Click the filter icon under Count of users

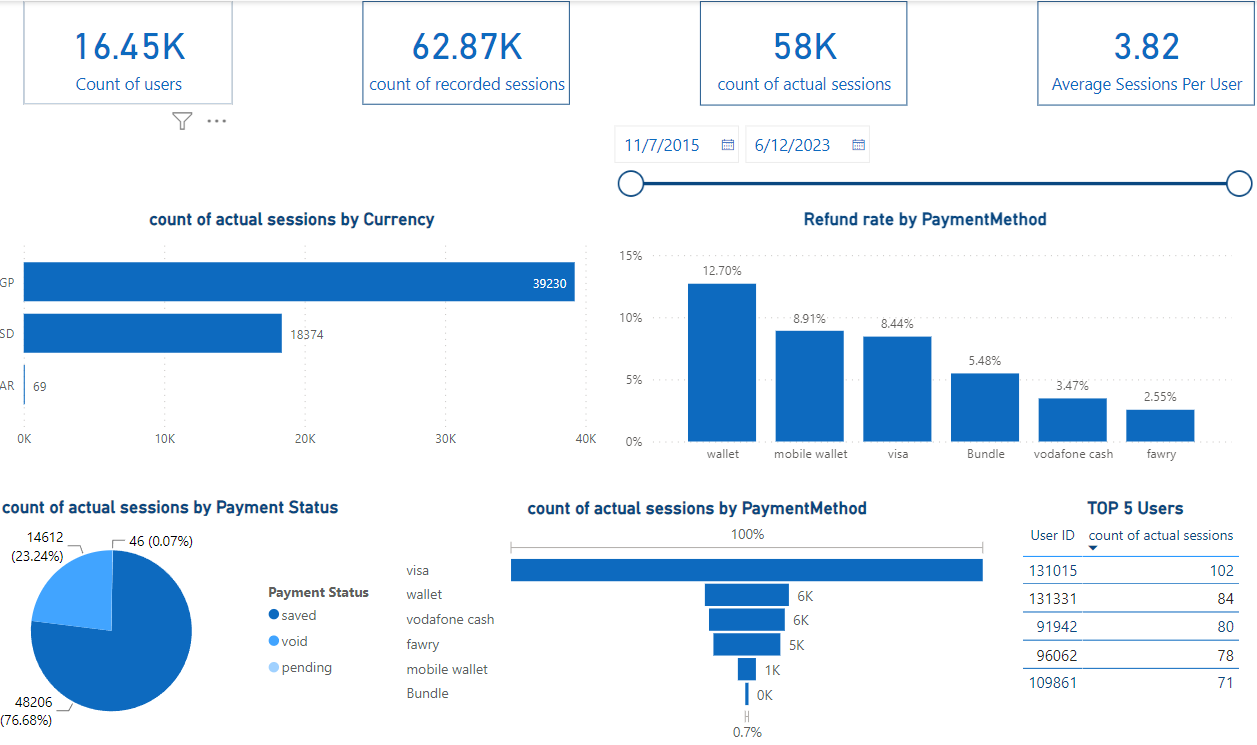[x=181, y=121]
